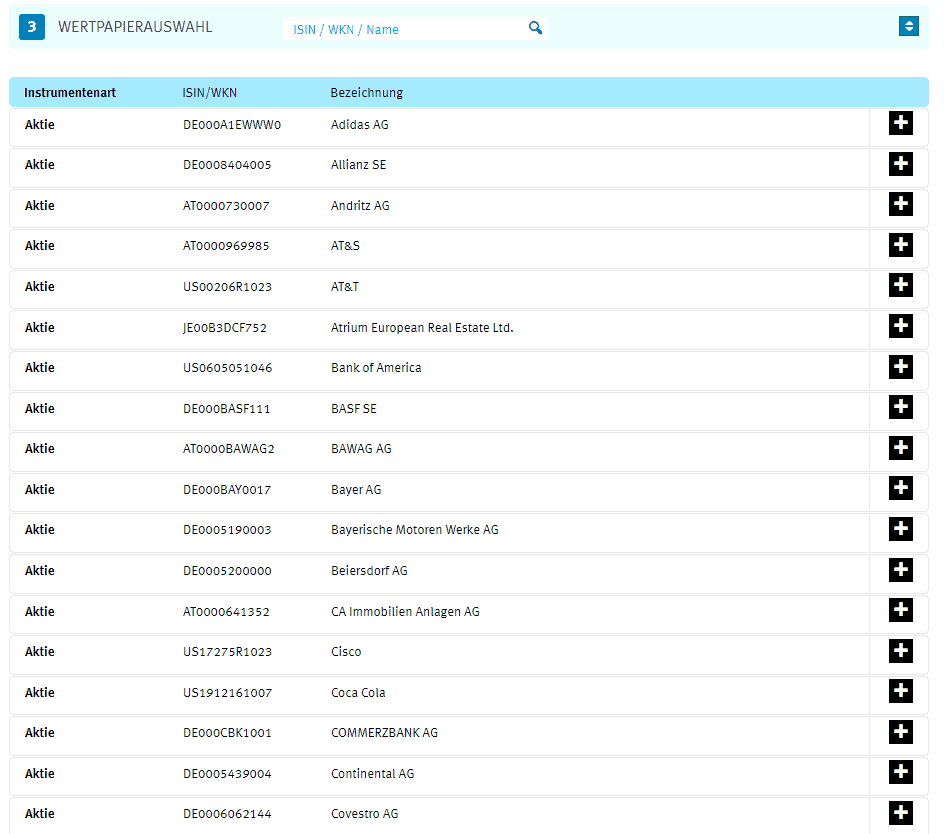This screenshot has height=834, width=944.
Task: Select ISIN DE000CBK1001
Action: pyautogui.click(x=227, y=733)
